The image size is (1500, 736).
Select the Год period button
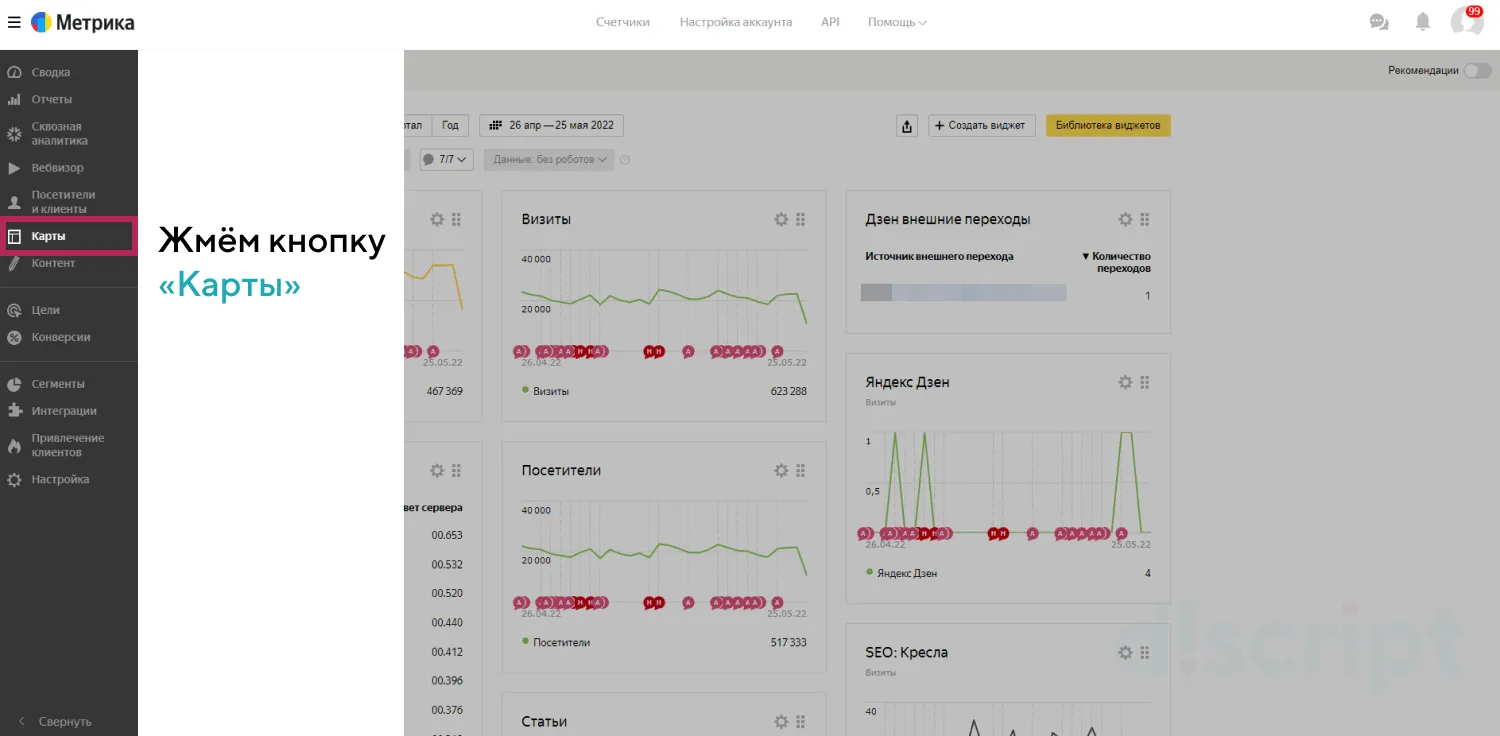click(451, 125)
